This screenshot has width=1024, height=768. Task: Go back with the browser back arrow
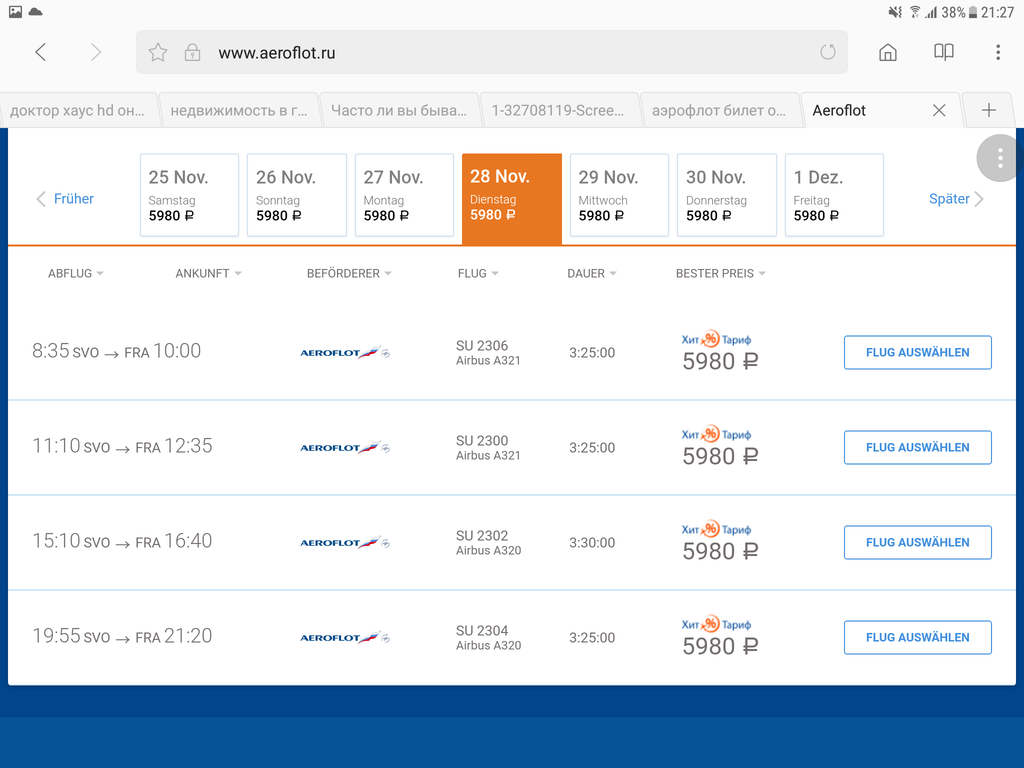[x=40, y=52]
